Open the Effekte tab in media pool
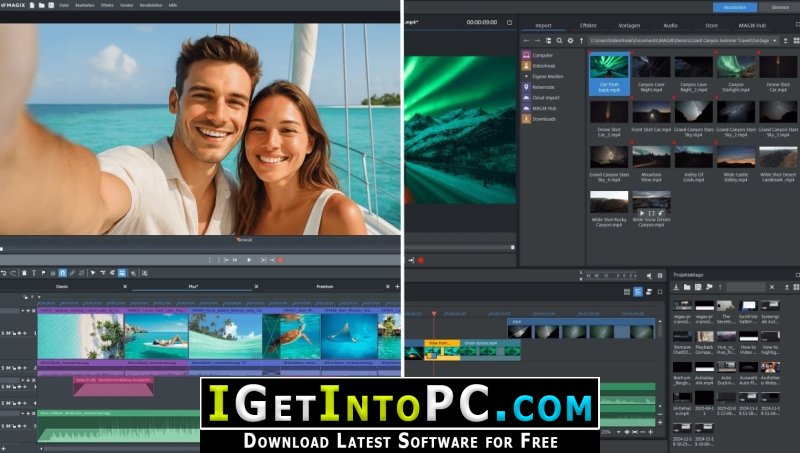The width and height of the screenshot is (800, 453). pyautogui.click(x=588, y=26)
